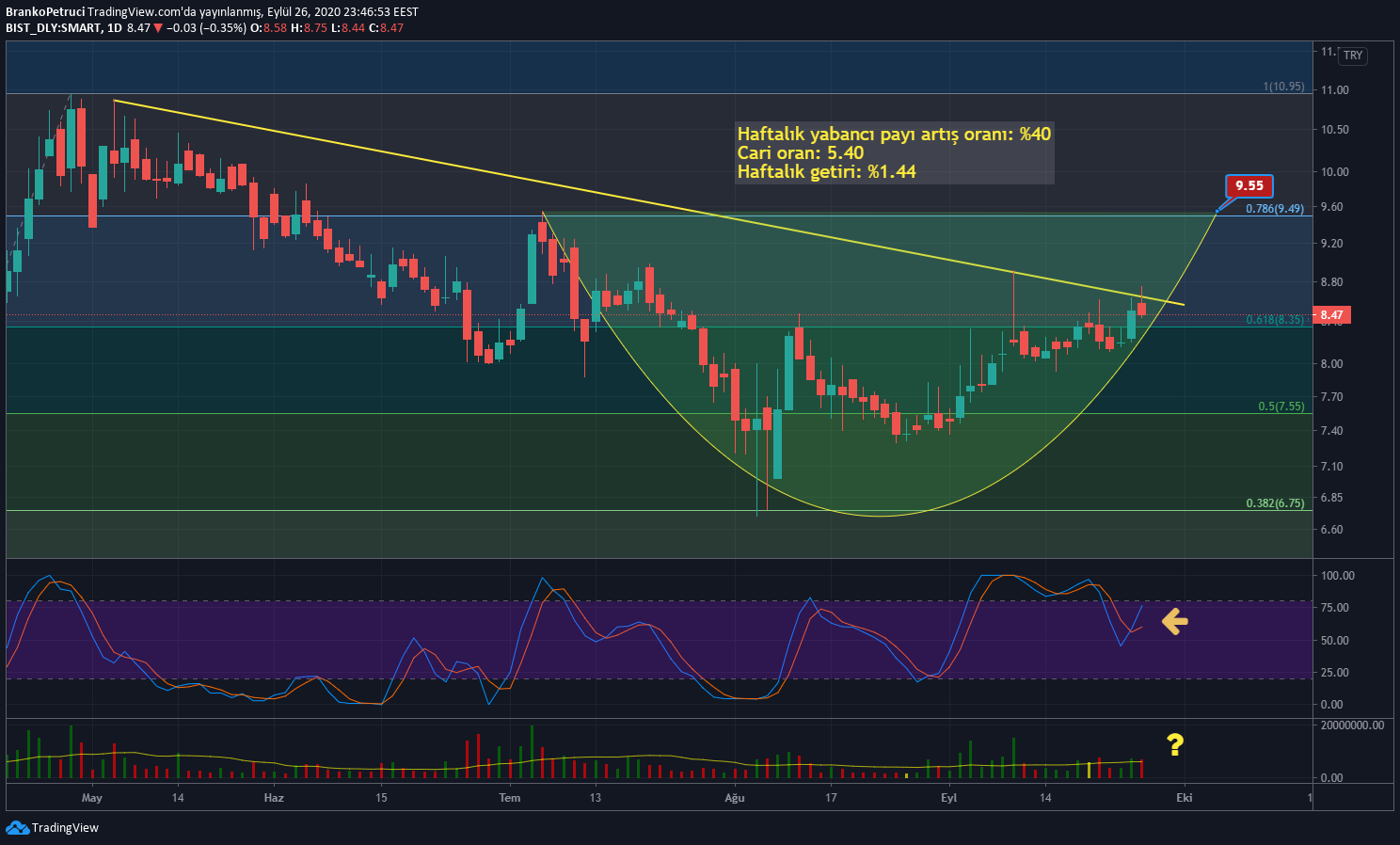Click the BrankoPetruci author name
This screenshot has width=1400, height=845.
click(x=44, y=11)
